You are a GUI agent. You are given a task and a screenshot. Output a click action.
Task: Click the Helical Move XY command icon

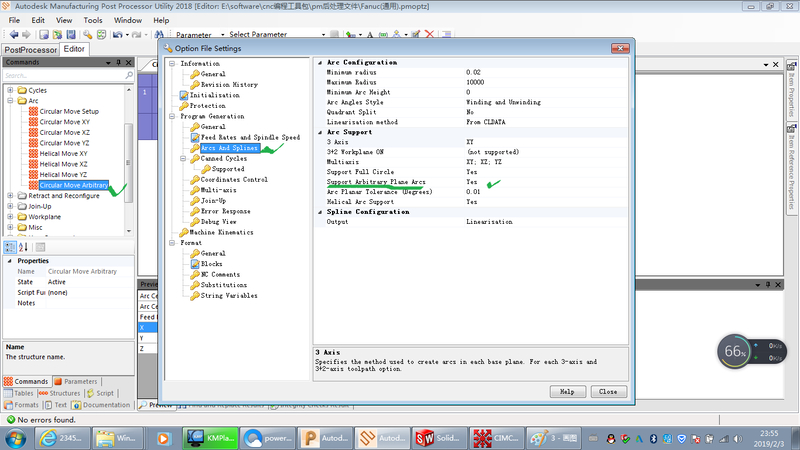[33, 153]
